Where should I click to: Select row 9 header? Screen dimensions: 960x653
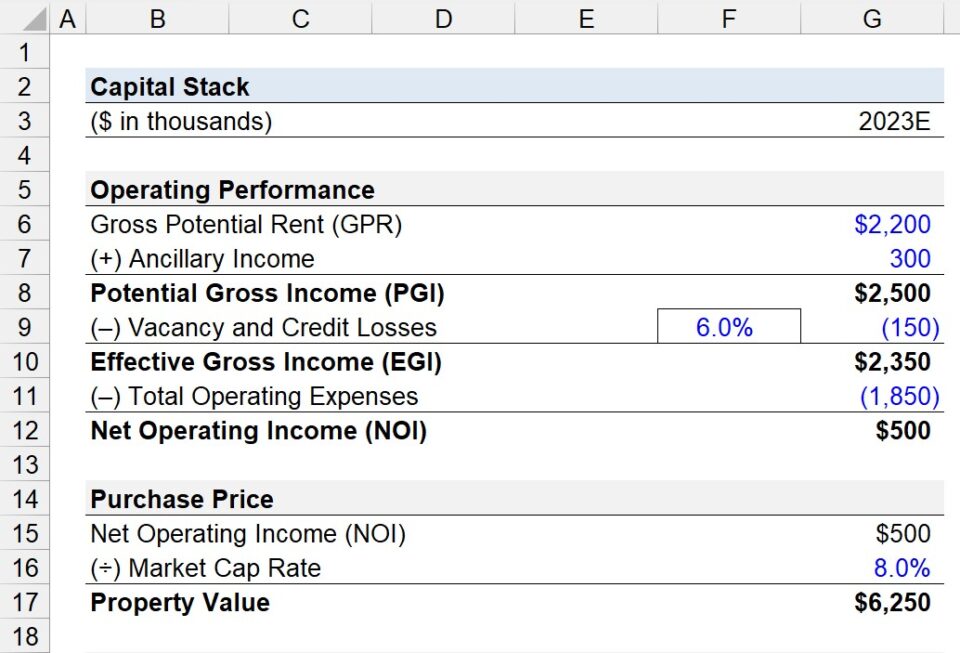point(24,327)
